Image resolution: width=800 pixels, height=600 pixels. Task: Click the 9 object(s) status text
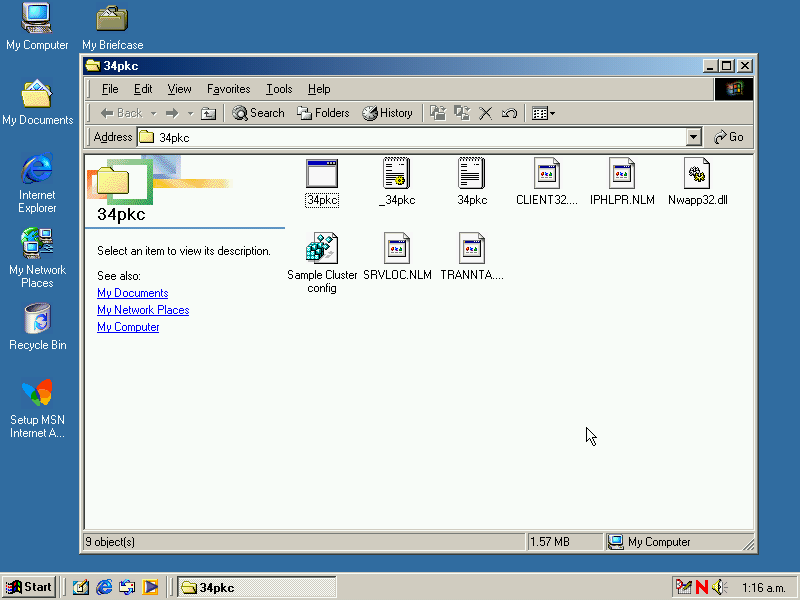coord(110,542)
